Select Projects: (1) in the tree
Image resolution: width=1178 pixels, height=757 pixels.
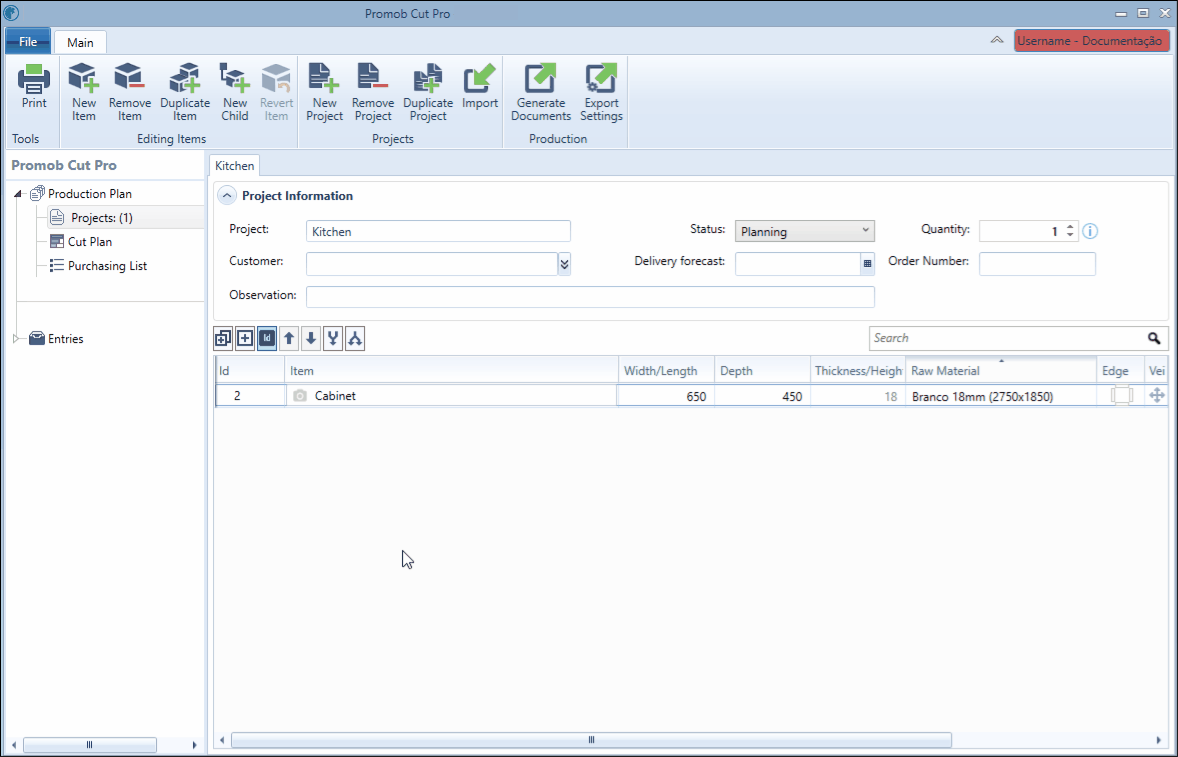tap(101, 218)
